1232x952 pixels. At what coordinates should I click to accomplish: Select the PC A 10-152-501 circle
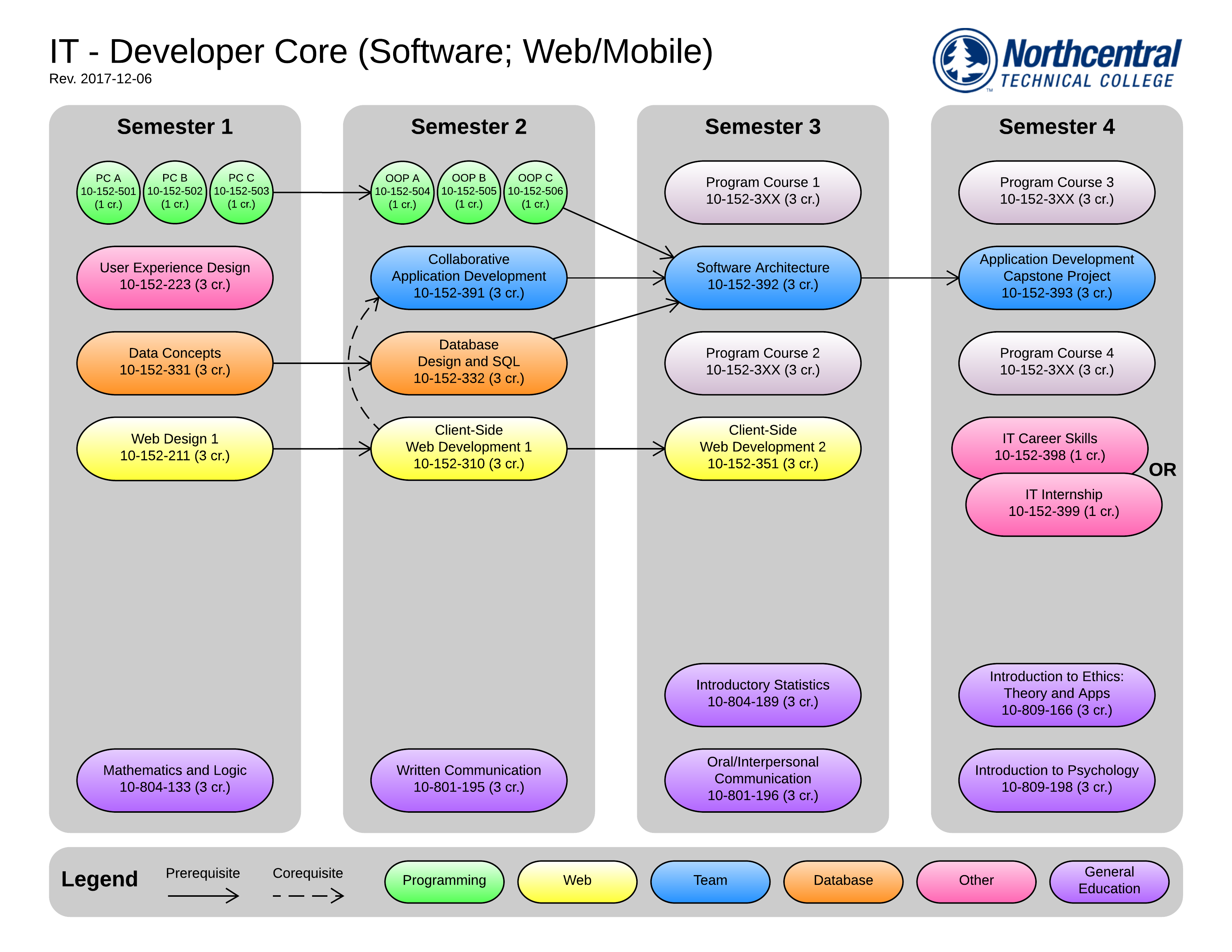coord(108,192)
